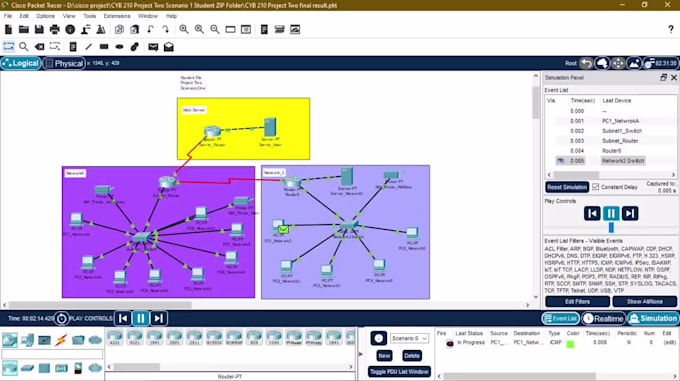The image size is (680, 381).
Task: Activate the Inspect magnifier tool
Action: click(x=23, y=47)
